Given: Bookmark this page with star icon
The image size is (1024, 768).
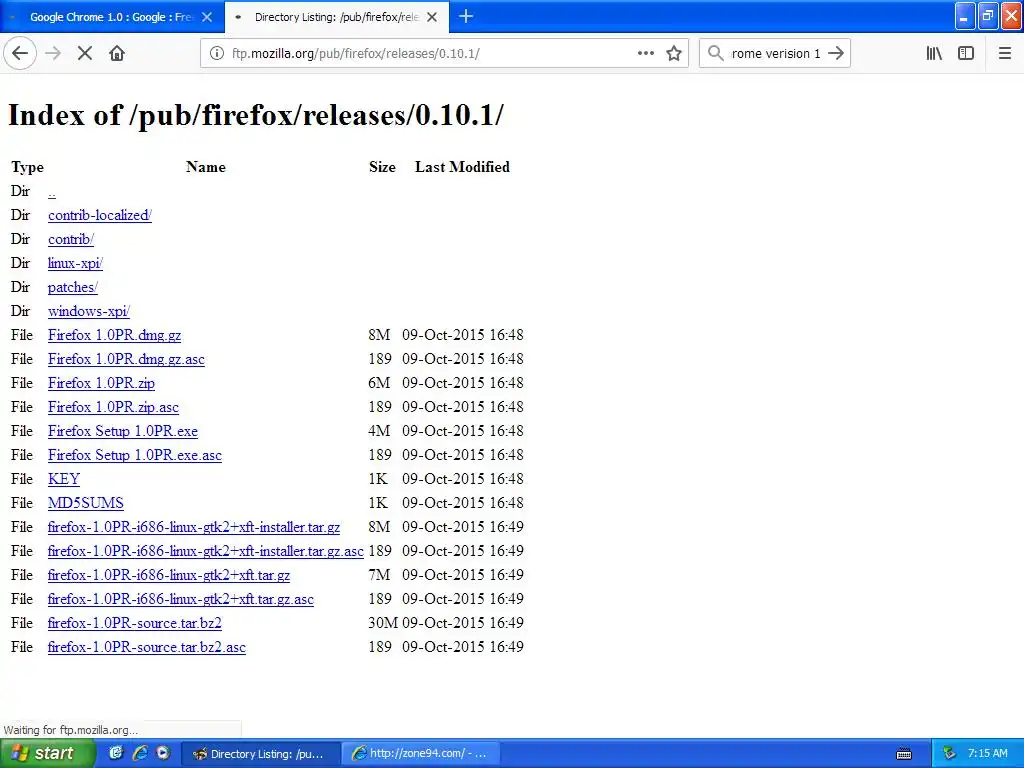Looking at the screenshot, I should [x=674, y=54].
